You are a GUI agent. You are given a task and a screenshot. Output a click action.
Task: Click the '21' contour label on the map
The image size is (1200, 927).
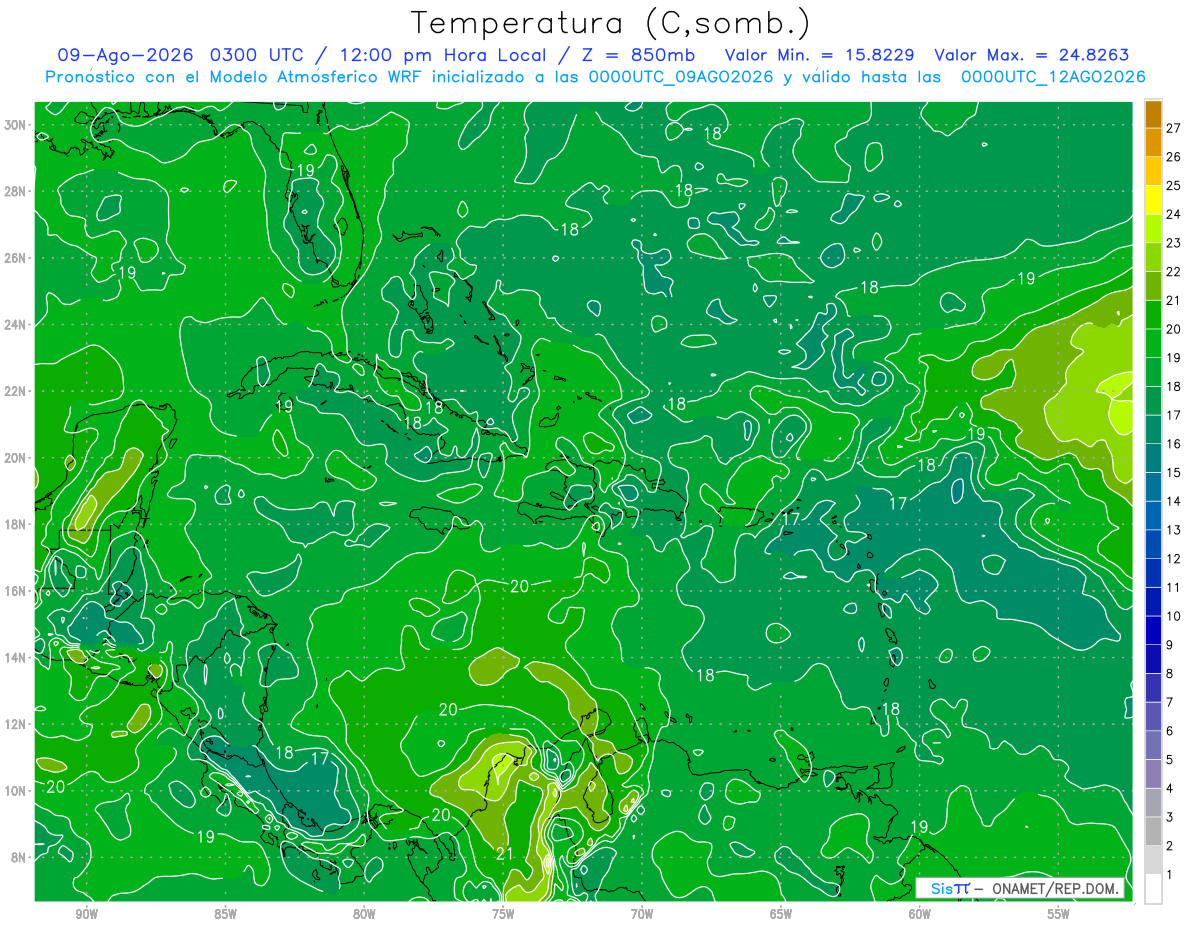point(505,853)
